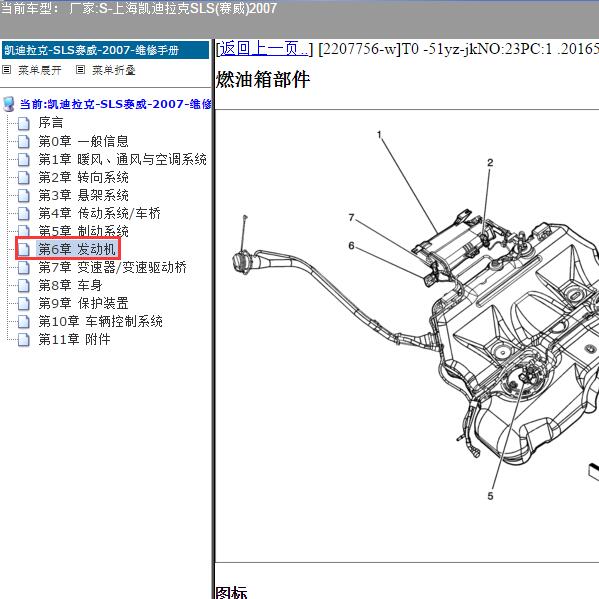Click the fuel filler cap in diagram

point(241,261)
